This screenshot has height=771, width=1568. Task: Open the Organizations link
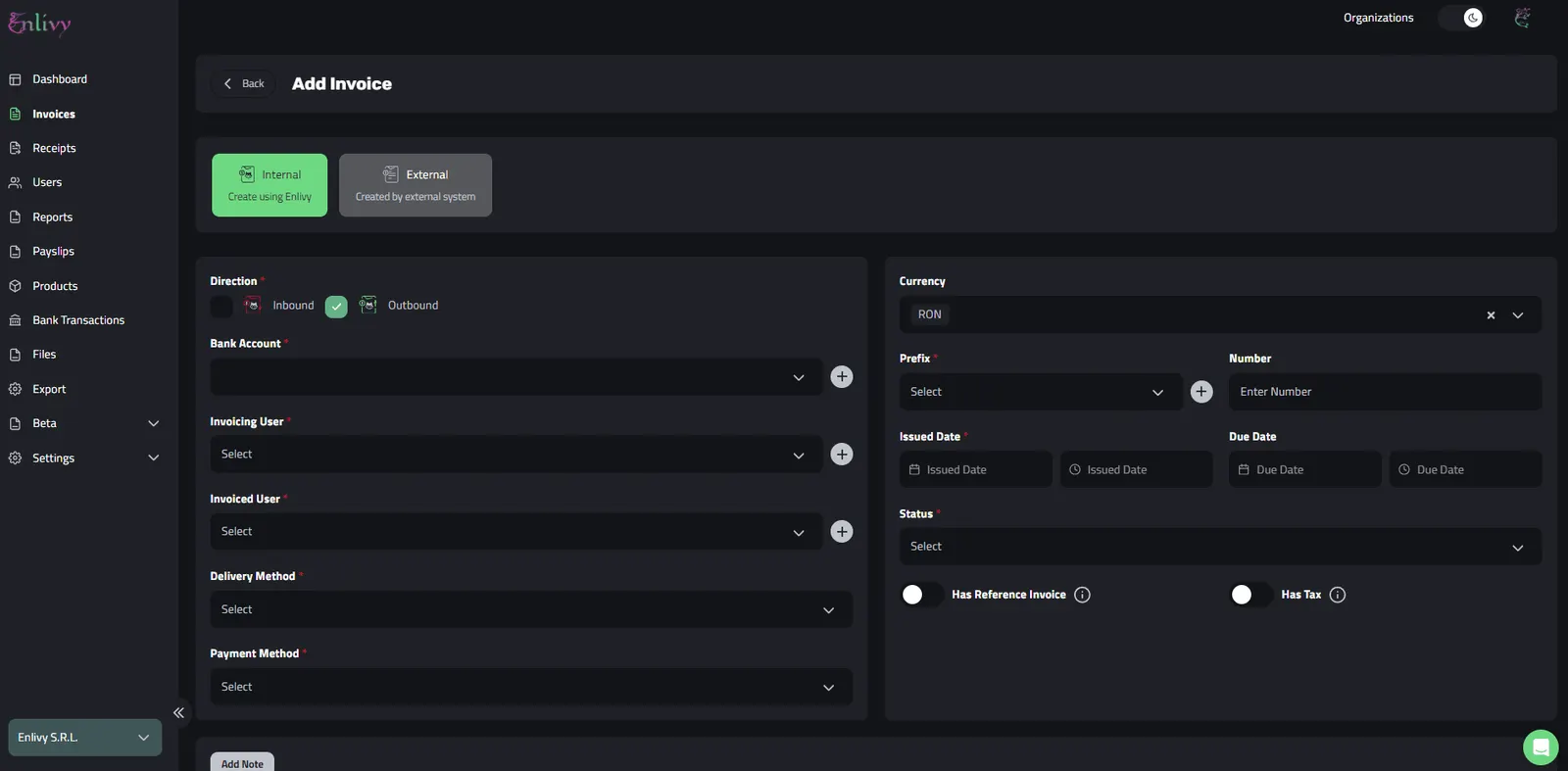pyautogui.click(x=1379, y=18)
